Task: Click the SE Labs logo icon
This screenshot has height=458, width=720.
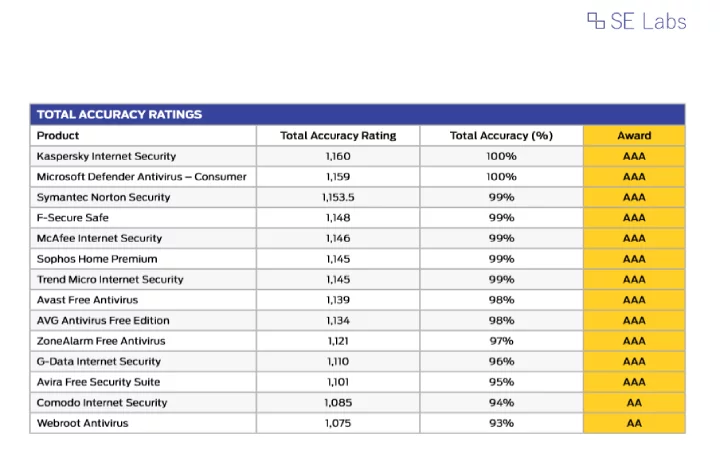Action: [x=596, y=21]
